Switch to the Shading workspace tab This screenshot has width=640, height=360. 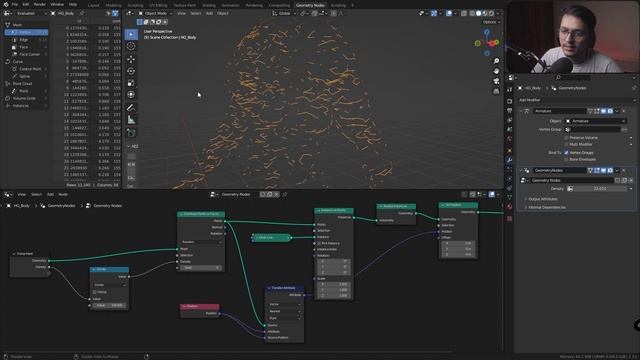[x=209, y=5]
